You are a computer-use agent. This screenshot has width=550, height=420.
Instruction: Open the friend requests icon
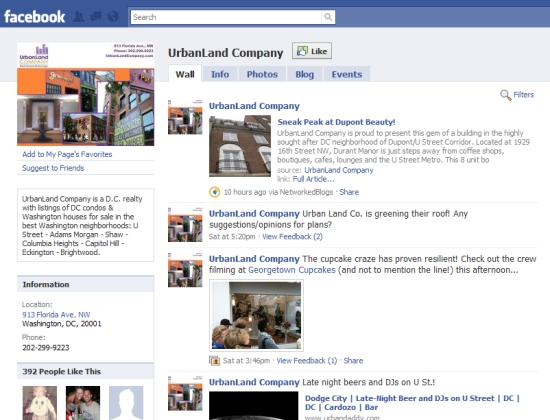pyautogui.click(x=79, y=17)
